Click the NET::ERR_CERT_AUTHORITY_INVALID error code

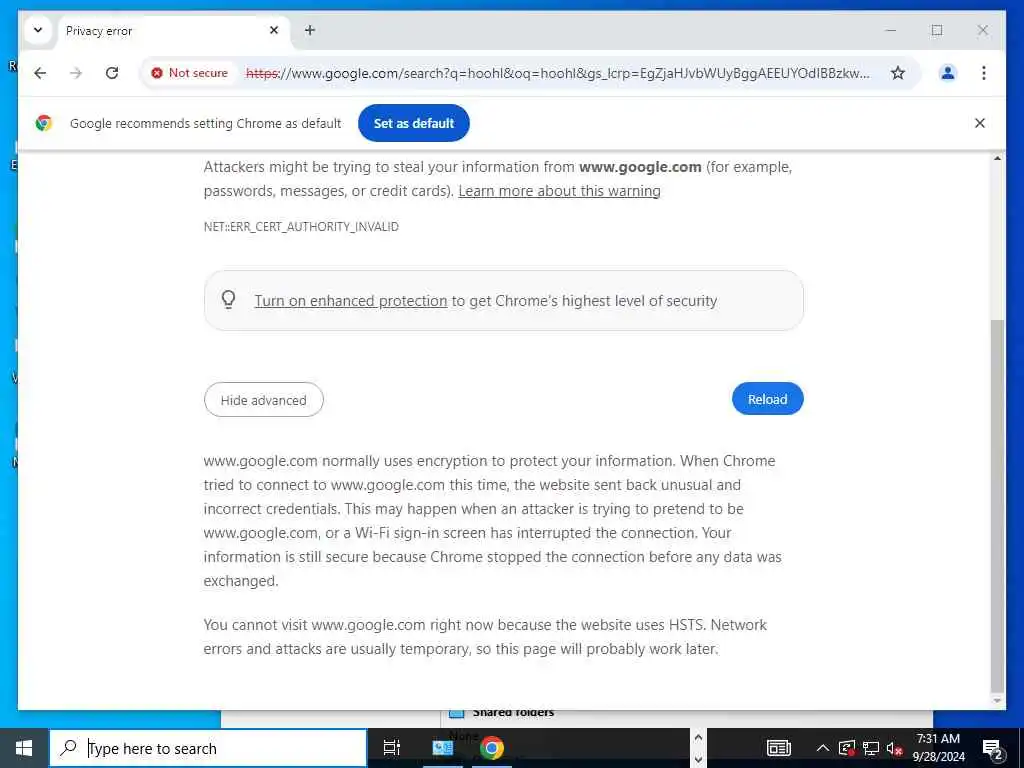[301, 227]
